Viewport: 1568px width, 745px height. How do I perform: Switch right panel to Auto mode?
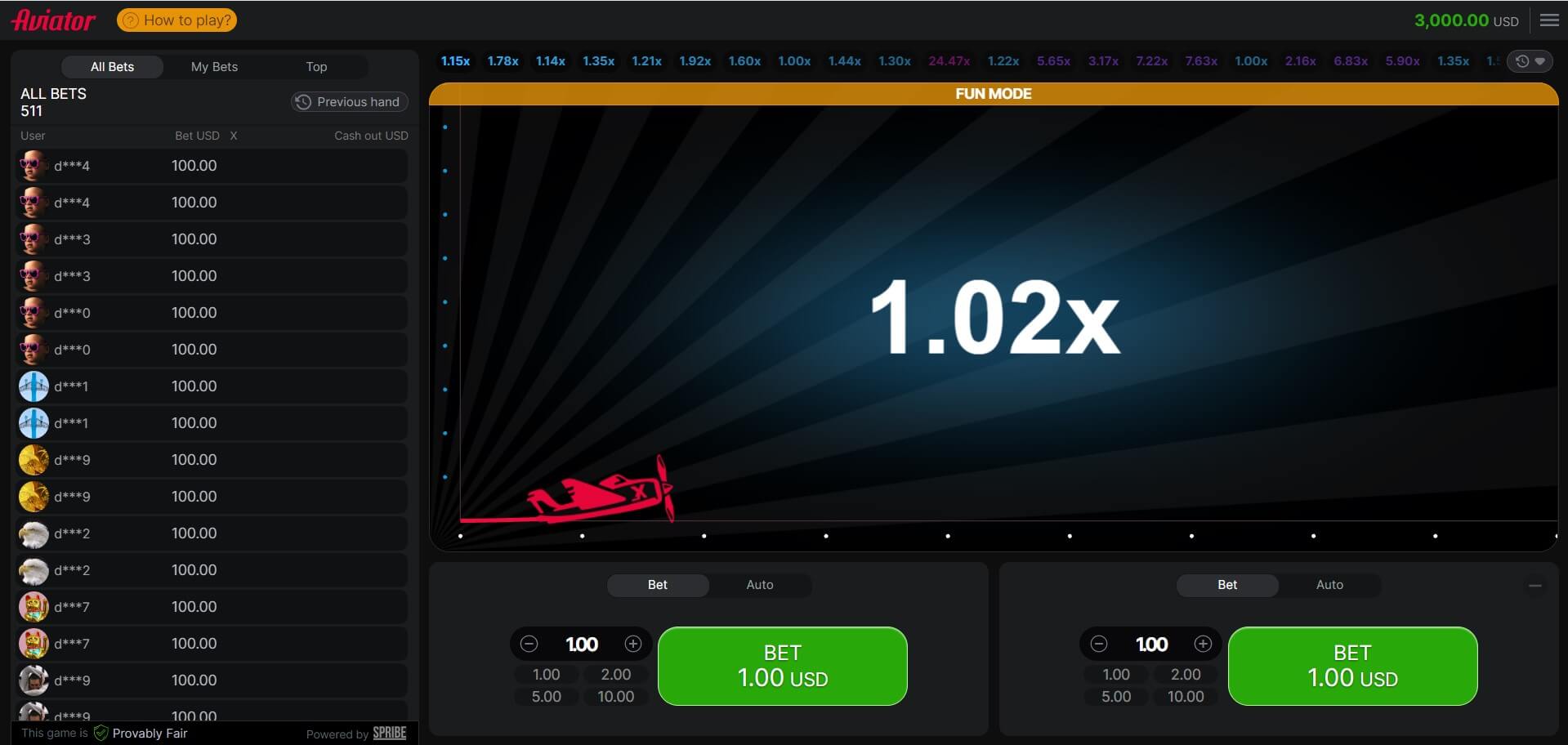[x=1329, y=584]
